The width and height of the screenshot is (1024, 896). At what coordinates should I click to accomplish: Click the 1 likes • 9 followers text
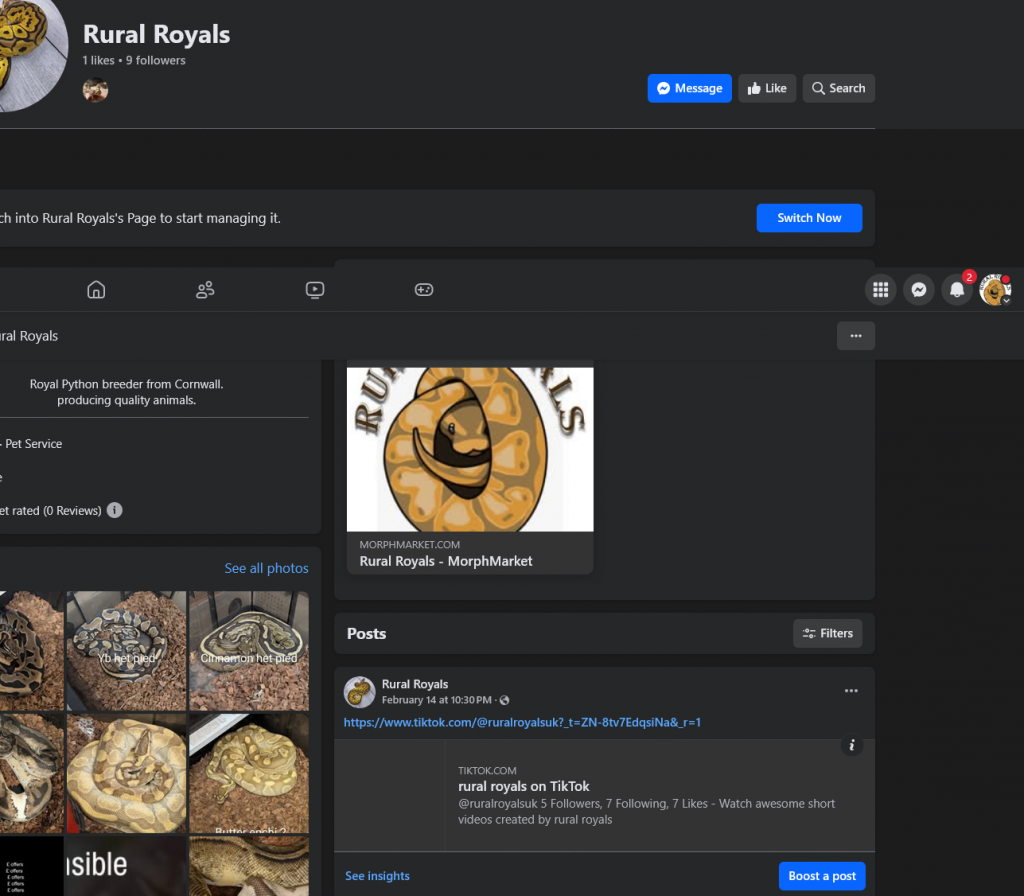(134, 60)
